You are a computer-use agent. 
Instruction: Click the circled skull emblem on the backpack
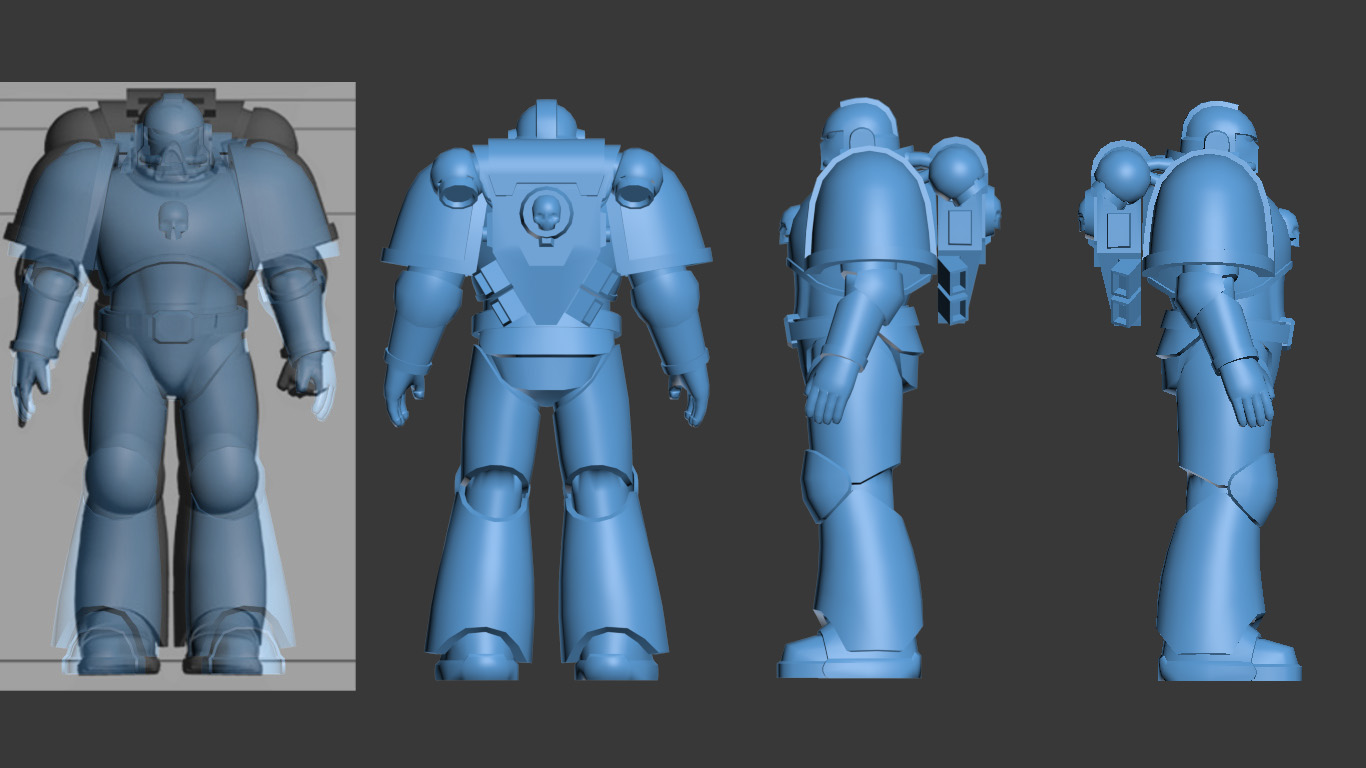[546, 214]
